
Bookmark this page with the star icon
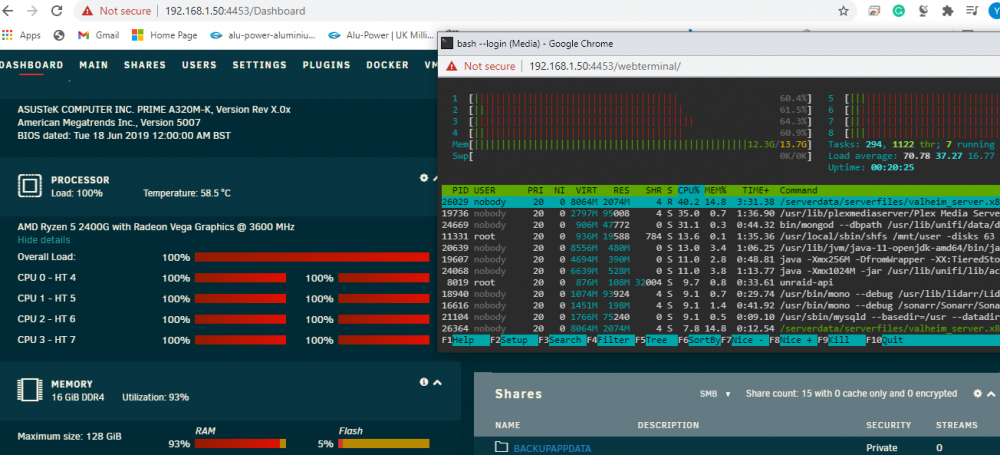click(x=843, y=11)
